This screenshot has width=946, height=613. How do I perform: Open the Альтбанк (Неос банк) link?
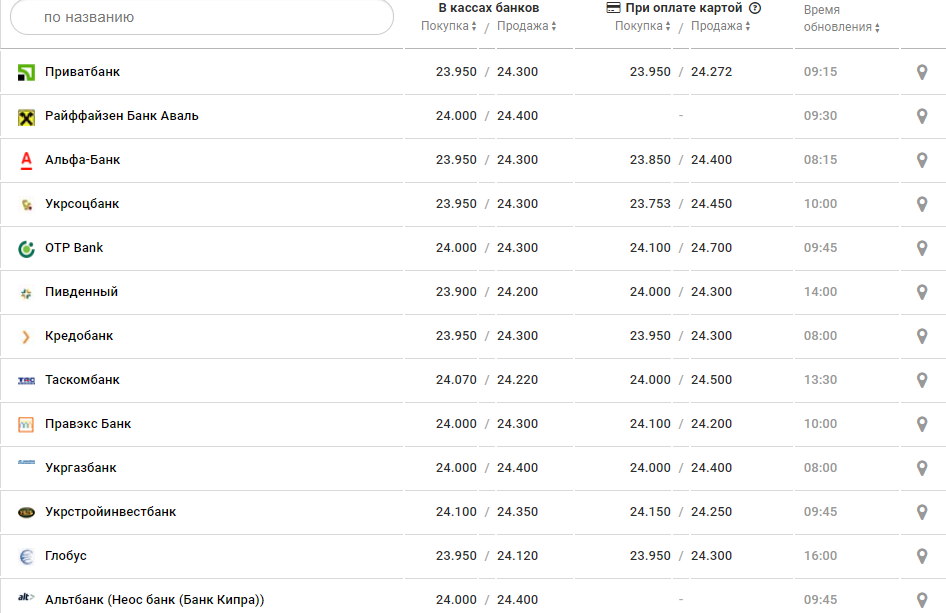click(154, 600)
